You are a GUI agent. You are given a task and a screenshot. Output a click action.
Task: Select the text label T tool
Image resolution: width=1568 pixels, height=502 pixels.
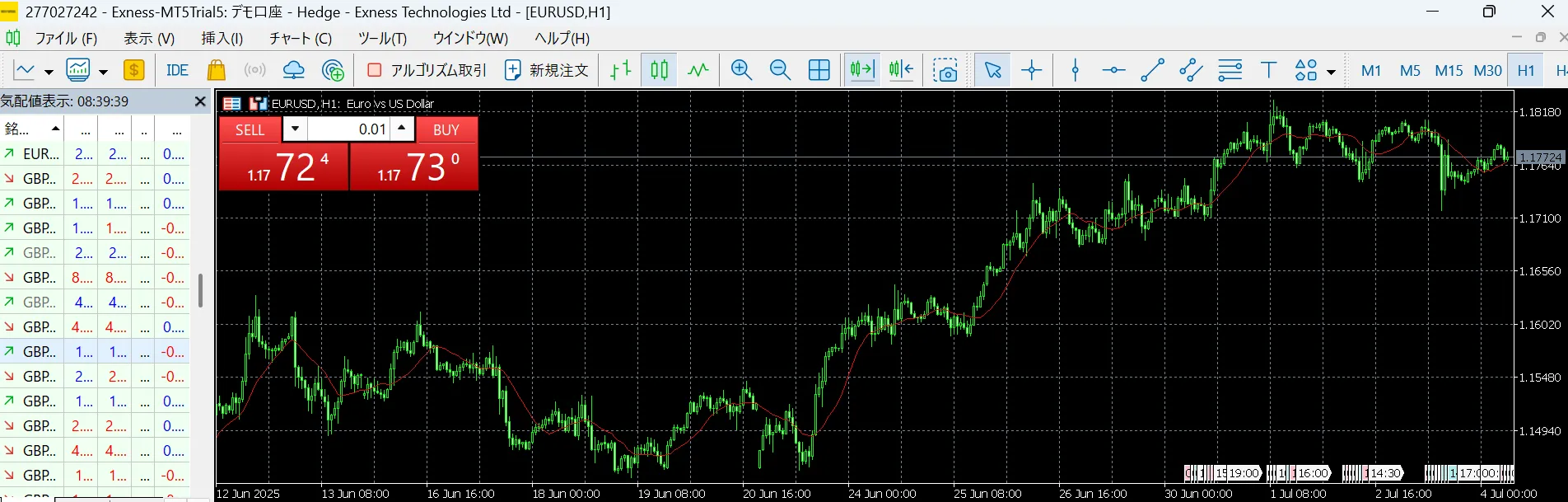click(1268, 70)
